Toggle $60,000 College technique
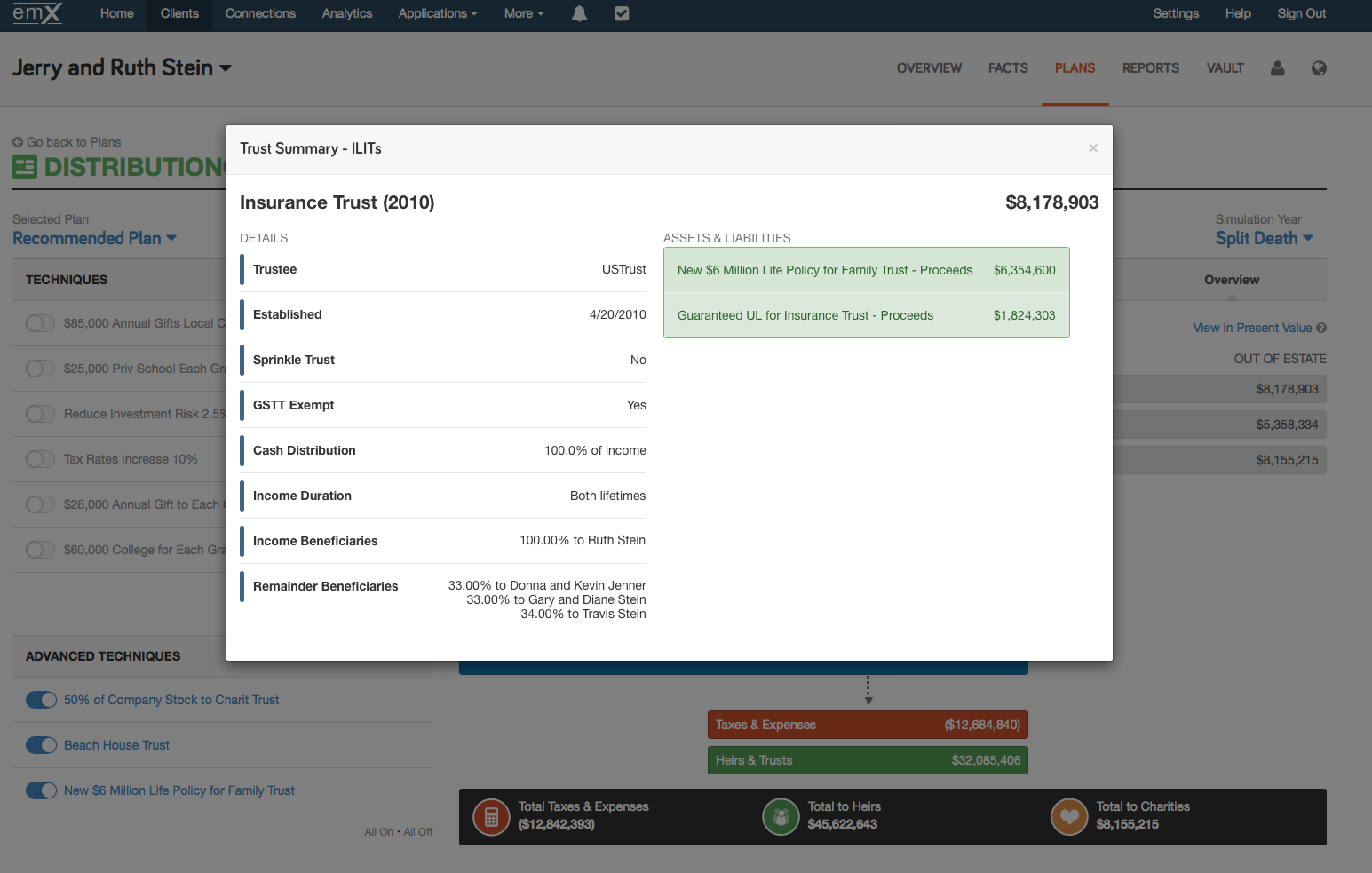The height and width of the screenshot is (873, 1372). coord(40,550)
